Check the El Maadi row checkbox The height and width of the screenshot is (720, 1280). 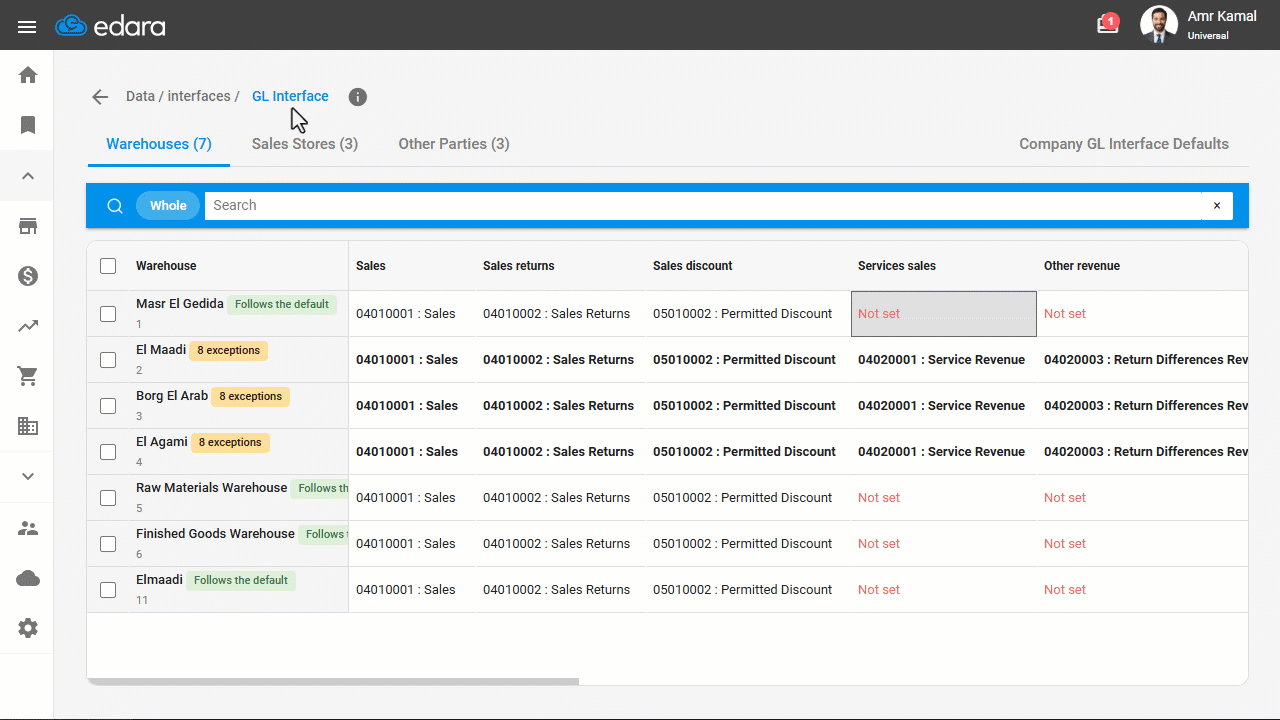[x=108, y=360]
